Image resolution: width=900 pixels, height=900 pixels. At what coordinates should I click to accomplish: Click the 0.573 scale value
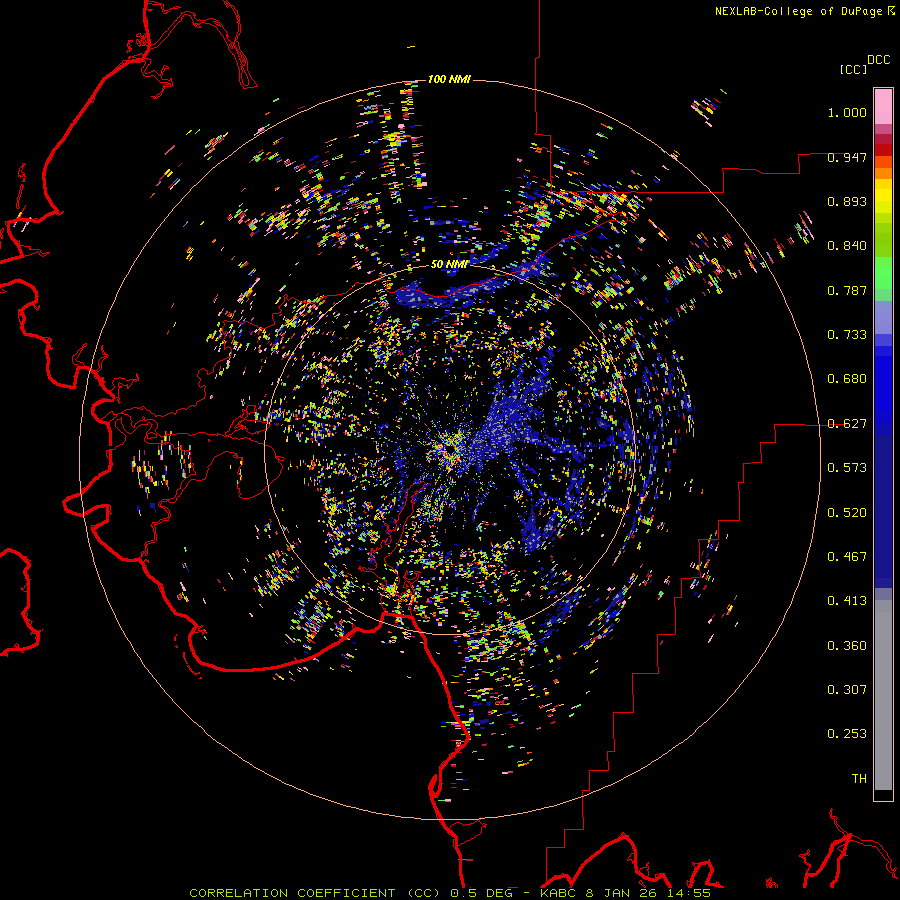847,468
